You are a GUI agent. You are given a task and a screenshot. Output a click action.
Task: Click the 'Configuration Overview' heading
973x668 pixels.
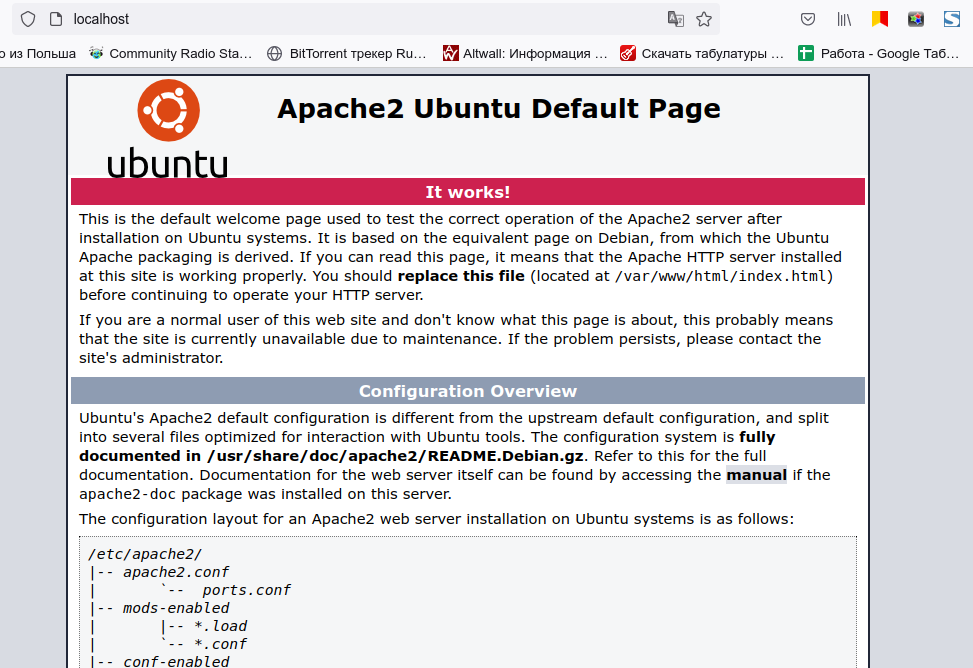[x=468, y=391]
